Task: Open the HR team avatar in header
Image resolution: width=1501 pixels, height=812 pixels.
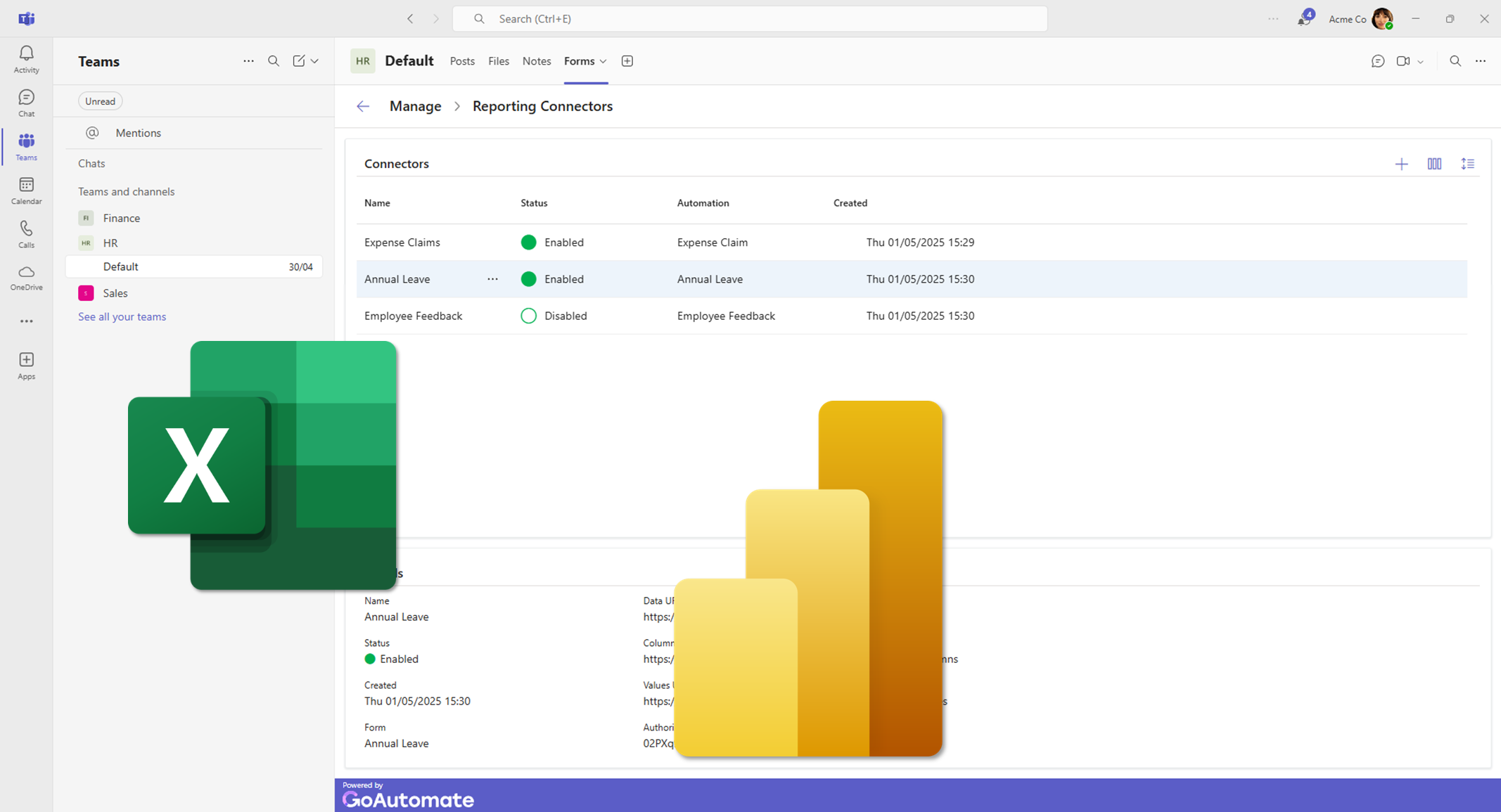Action: pos(363,61)
